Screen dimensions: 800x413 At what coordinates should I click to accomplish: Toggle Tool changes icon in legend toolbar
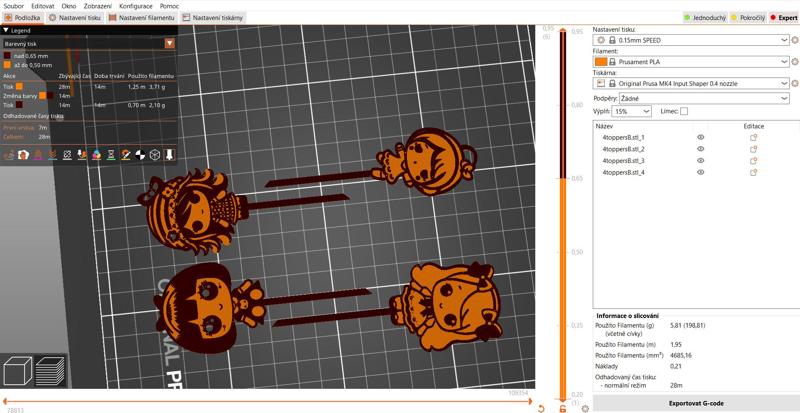click(x=82, y=155)
